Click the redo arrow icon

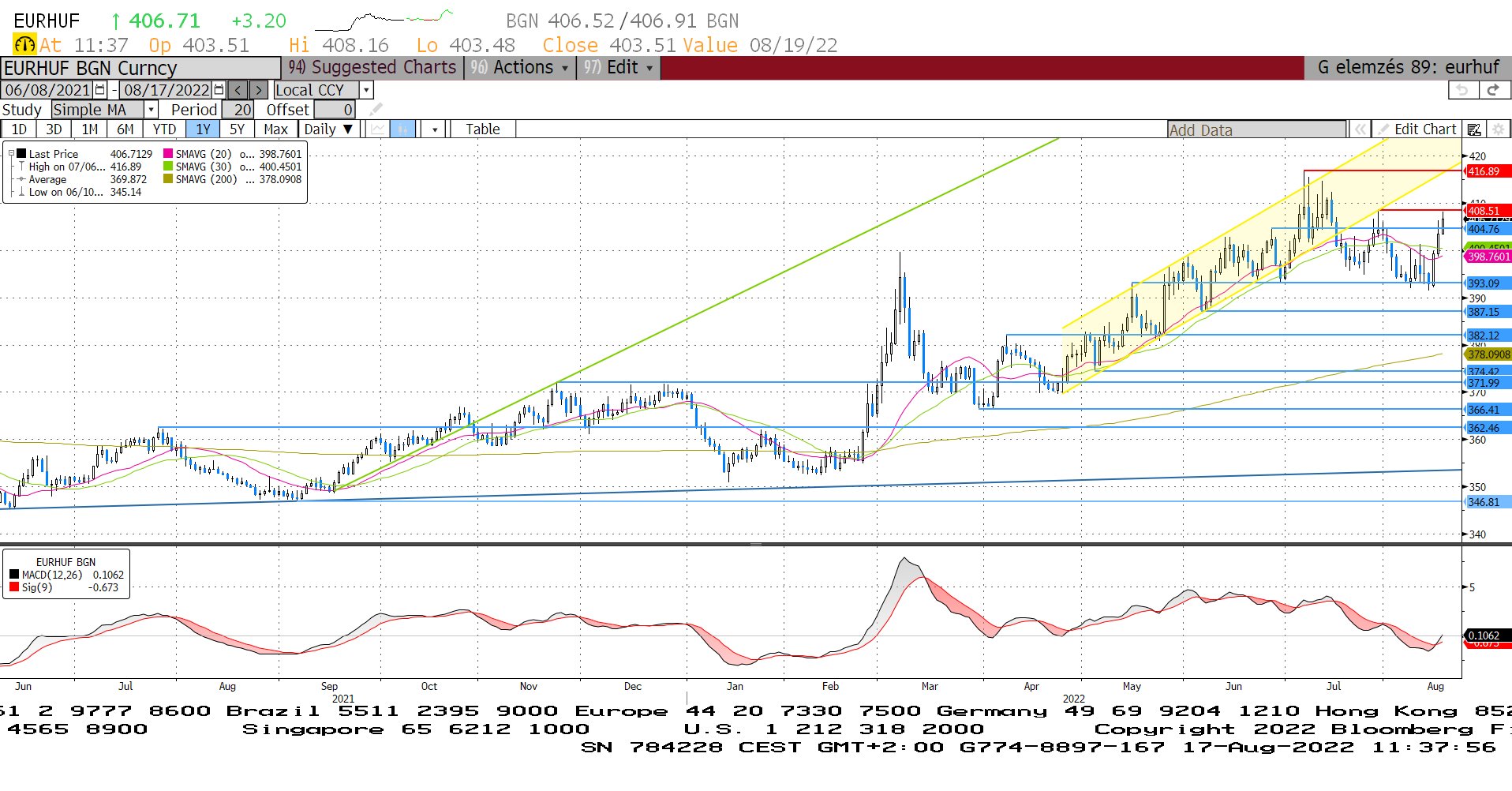point(1493,90)
